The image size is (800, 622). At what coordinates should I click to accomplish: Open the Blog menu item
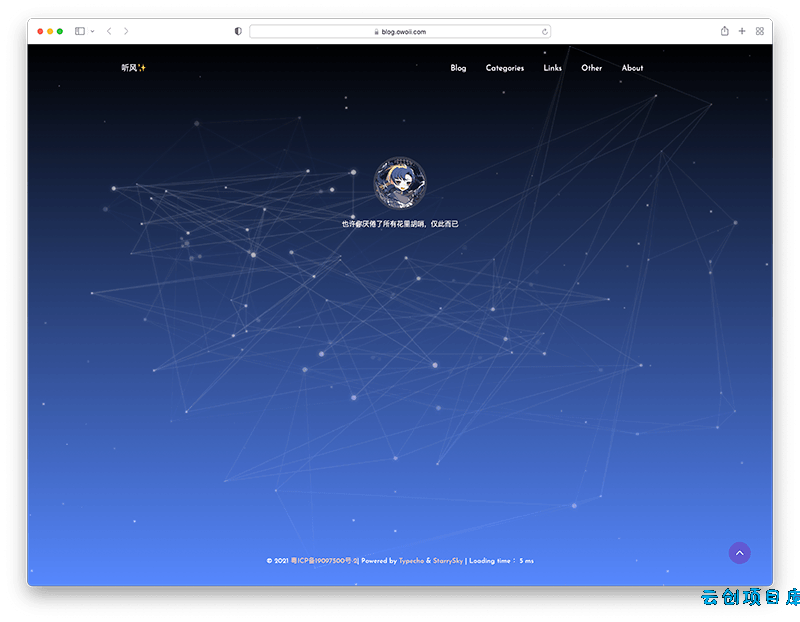pos(458,68)
